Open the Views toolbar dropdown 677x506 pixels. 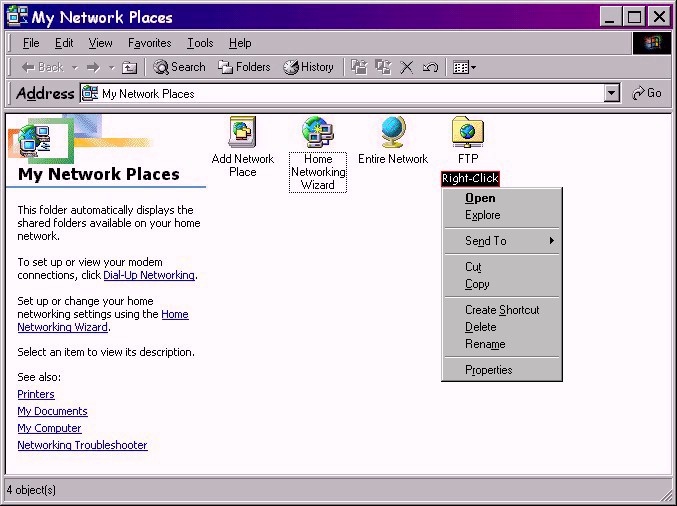[x=464, y=67]
